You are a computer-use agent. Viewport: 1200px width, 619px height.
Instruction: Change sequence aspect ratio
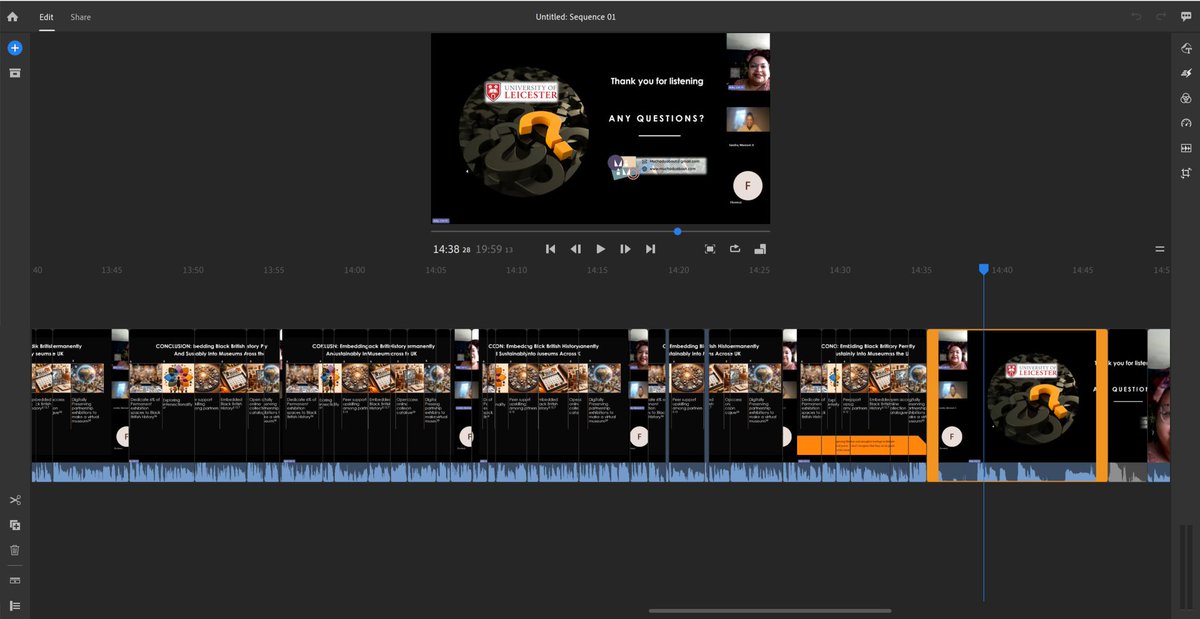coord(760,249)
